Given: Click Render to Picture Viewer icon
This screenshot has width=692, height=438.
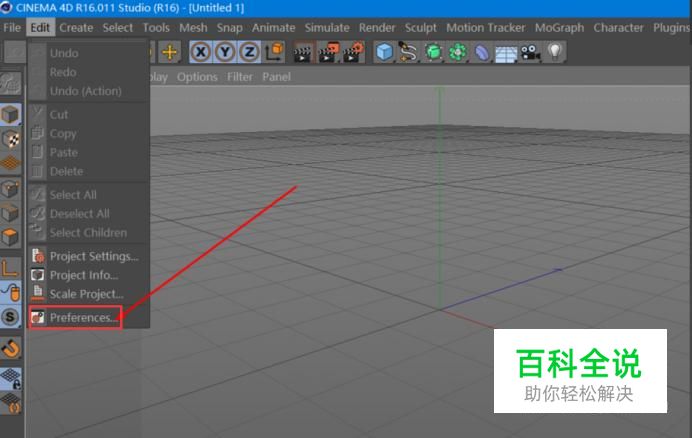Looking at the screenshot, I should tap(328, 52).
